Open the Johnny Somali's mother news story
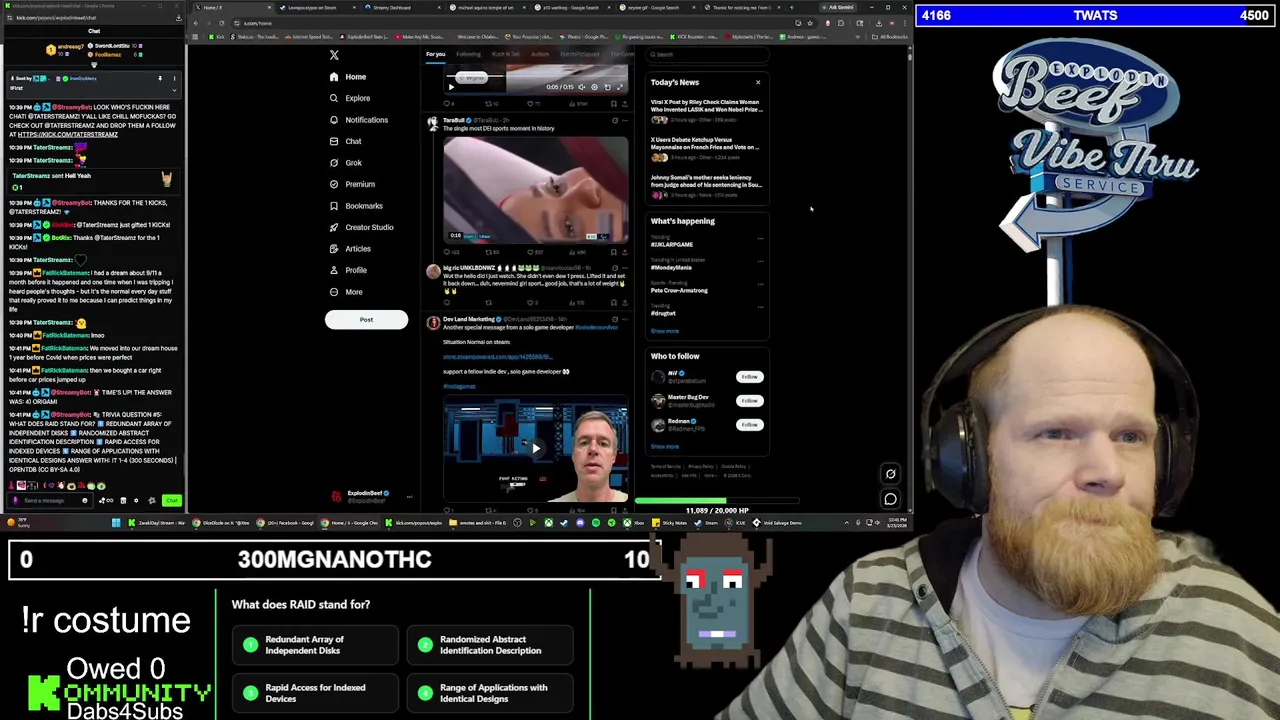1280x720 pixels. tap(706, 185)
